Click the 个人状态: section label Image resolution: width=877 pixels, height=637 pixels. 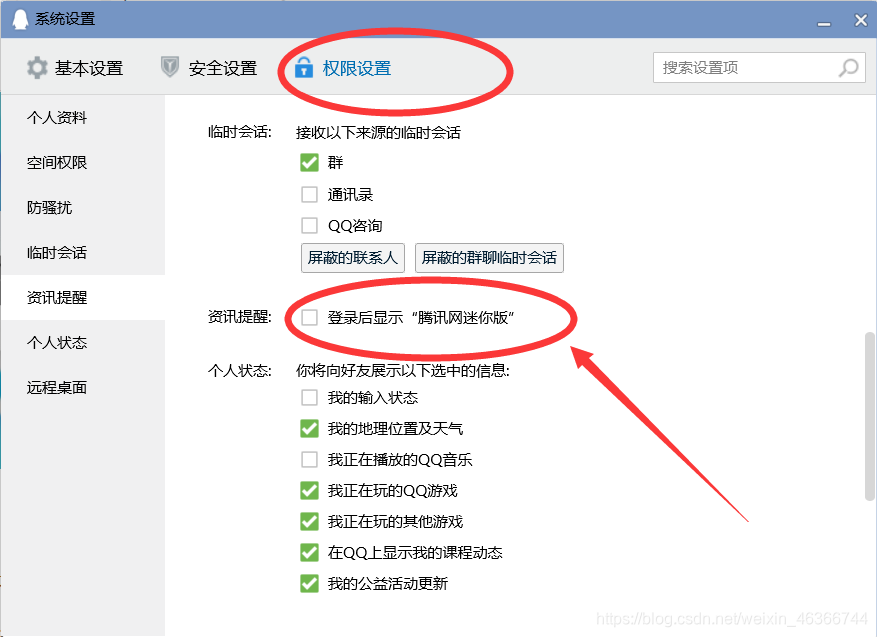point(240,371)
